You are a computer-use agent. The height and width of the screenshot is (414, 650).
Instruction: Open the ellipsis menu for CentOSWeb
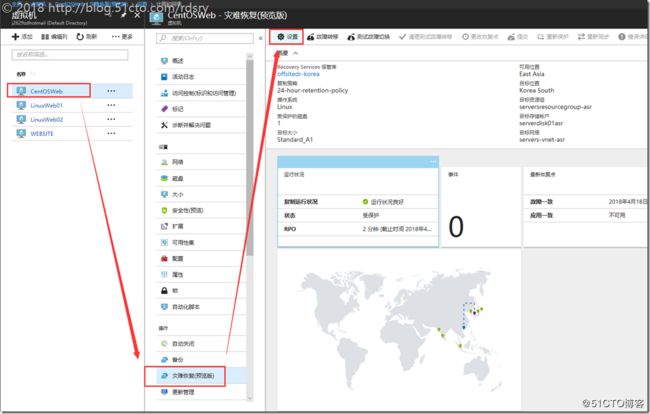click(x=111, y=91)
